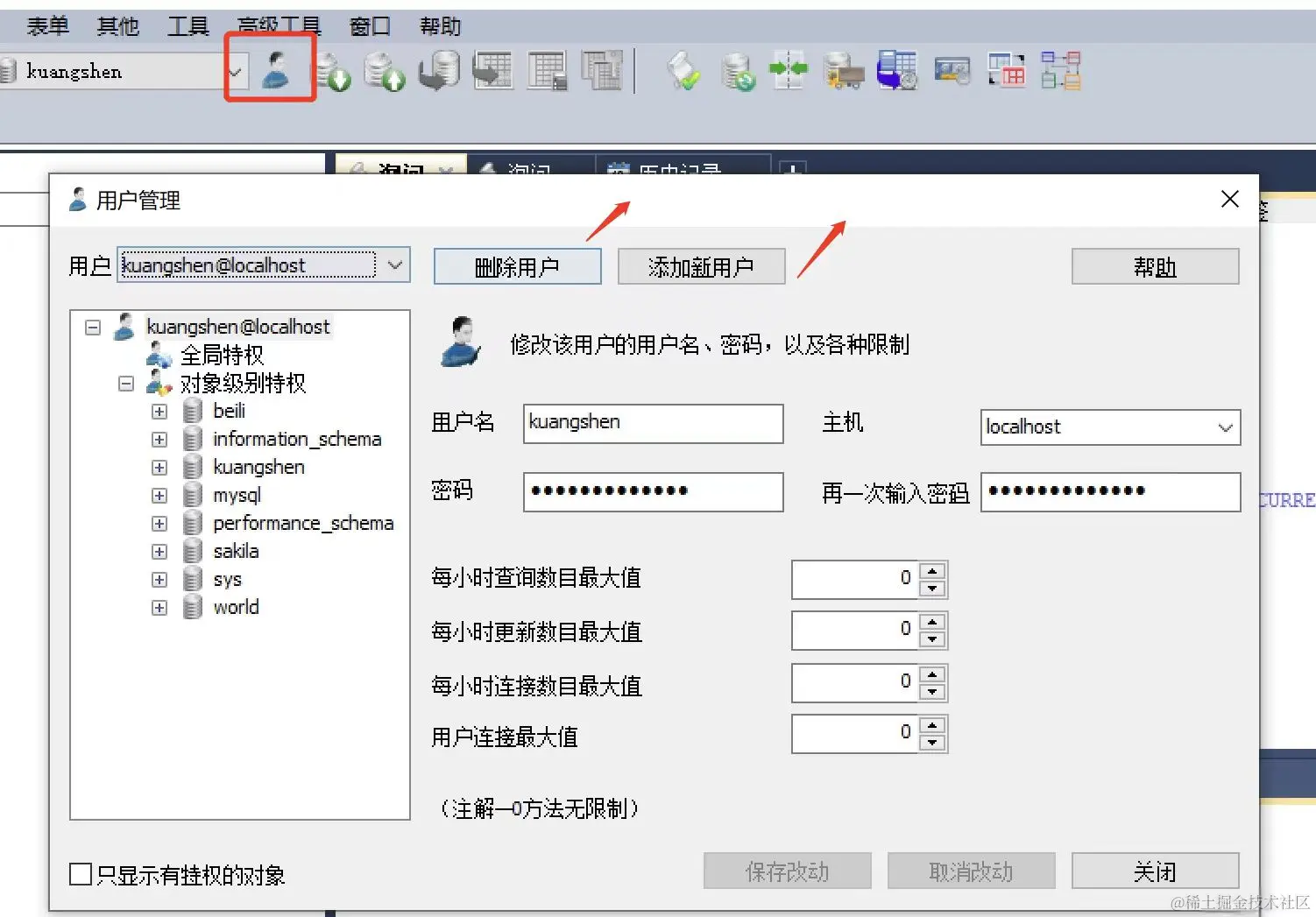Click the query builder red grid icon
This screenshot has height=917, width=1316.
coord(1006,70)
